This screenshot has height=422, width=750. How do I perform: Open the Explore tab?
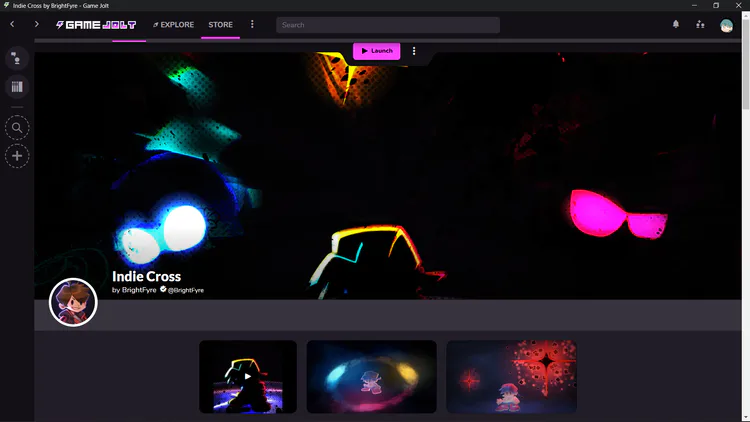pyautogui.click(x=174, y=24)
